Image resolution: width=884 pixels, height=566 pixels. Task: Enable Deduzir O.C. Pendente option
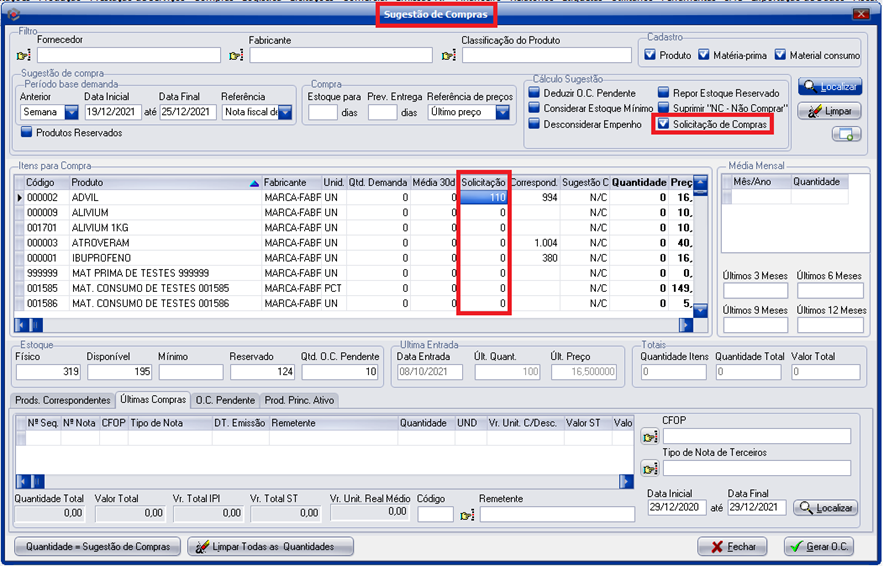click(x=534, y=93)
